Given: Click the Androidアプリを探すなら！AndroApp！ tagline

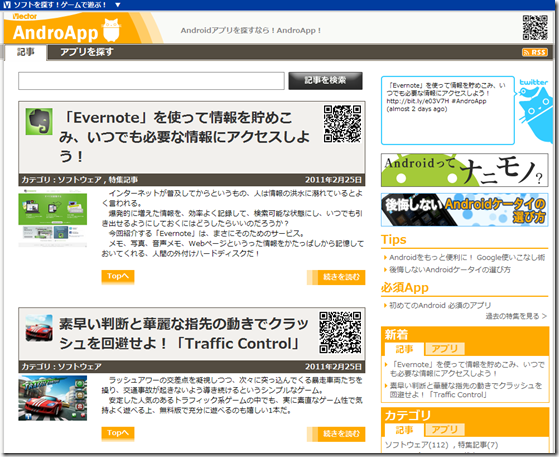Looking at the screenshot, I should (x=251, y=31).
